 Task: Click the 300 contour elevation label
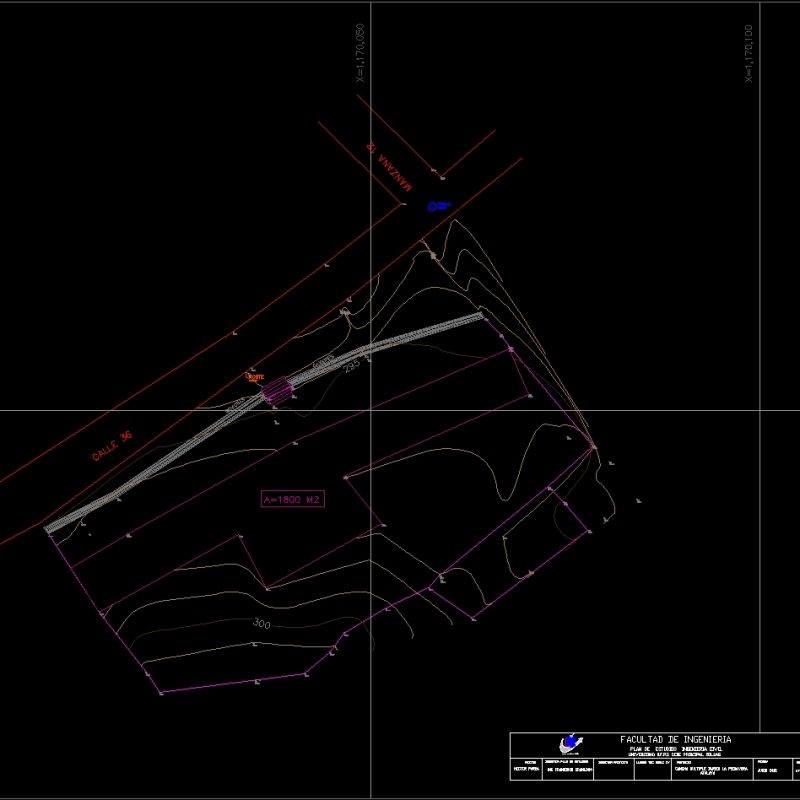(x=261, y=624)
